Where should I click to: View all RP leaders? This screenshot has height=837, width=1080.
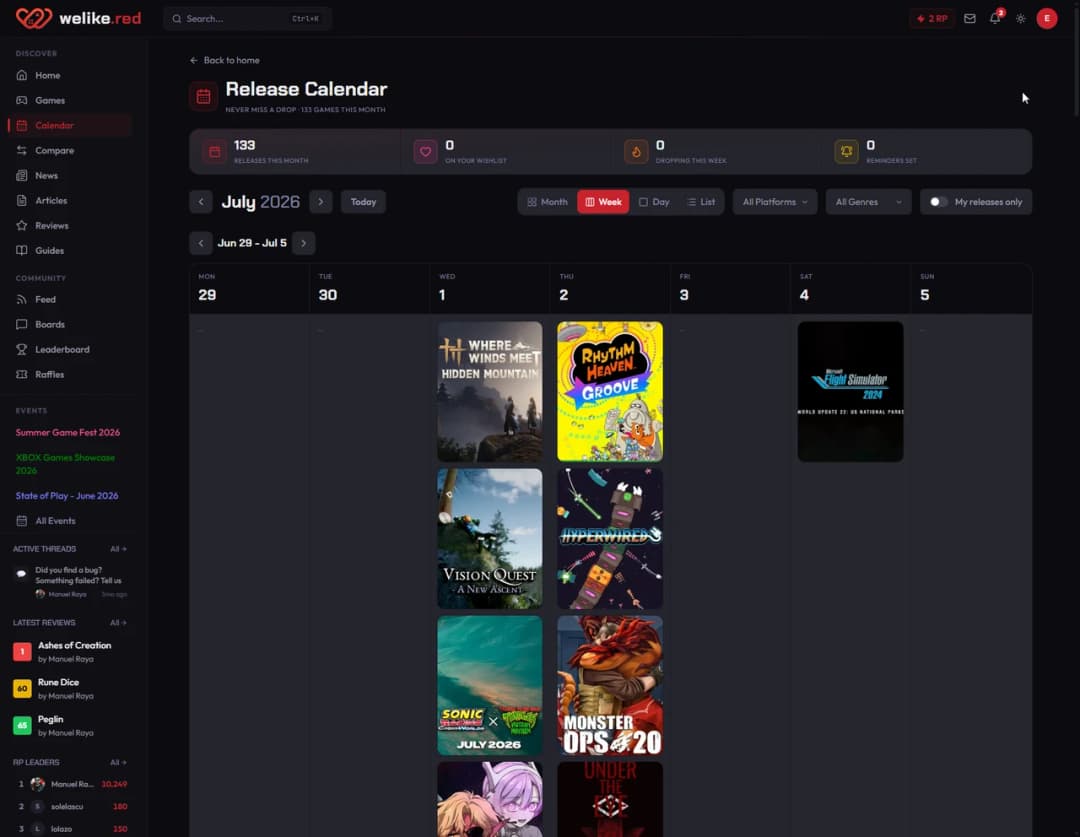[x=118, y=763]
